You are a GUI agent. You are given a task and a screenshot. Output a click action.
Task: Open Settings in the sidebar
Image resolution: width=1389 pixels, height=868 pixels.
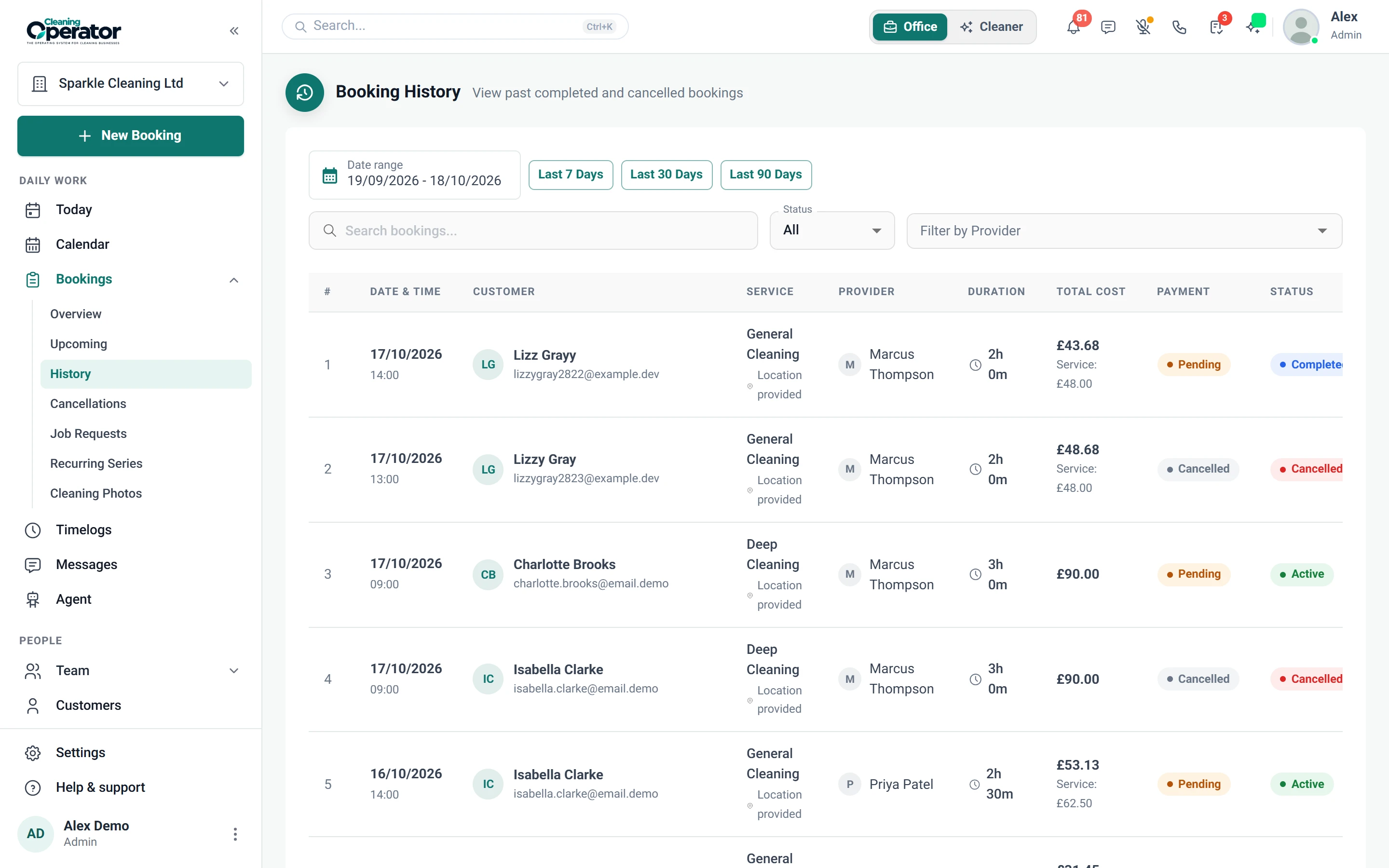click(x=131, y=753)
